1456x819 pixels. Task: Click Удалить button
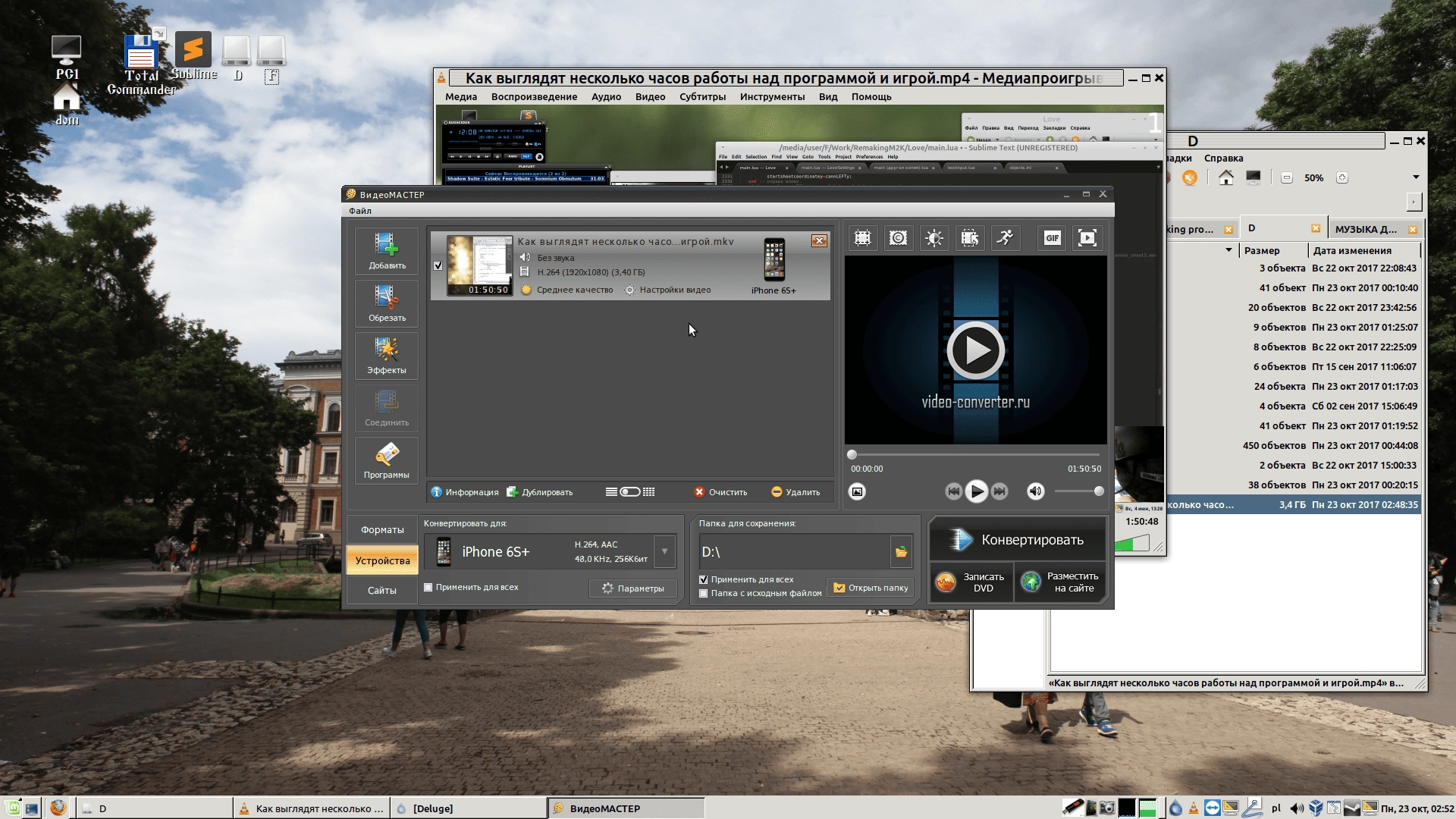coord(795,492)
